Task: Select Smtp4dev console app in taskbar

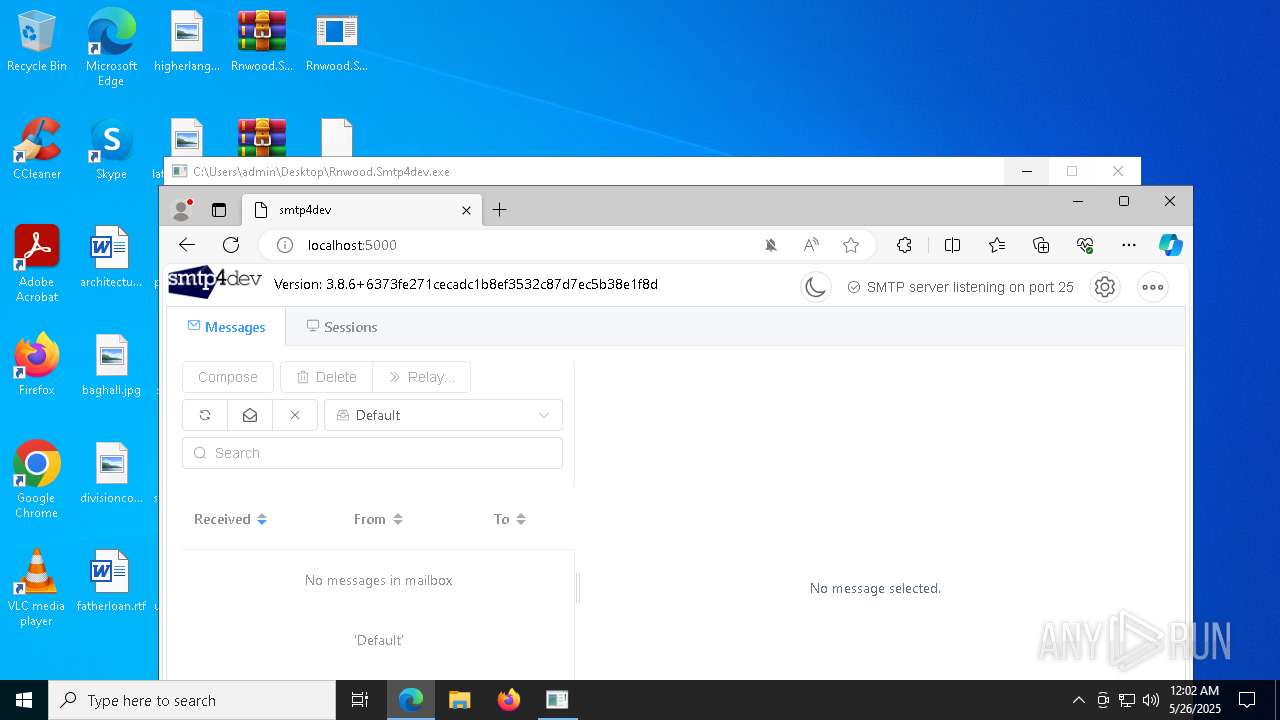Action: pos(557,700)
